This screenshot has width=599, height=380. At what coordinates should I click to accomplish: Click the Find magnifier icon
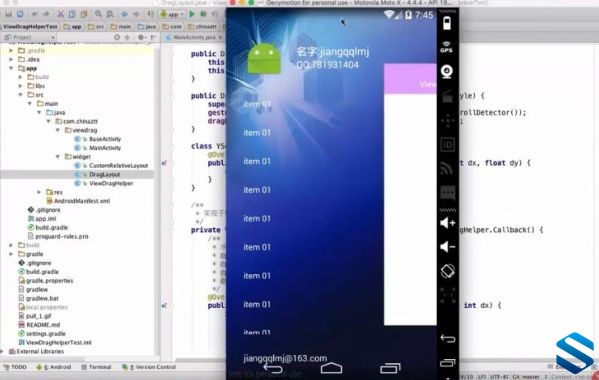[99, 14]
